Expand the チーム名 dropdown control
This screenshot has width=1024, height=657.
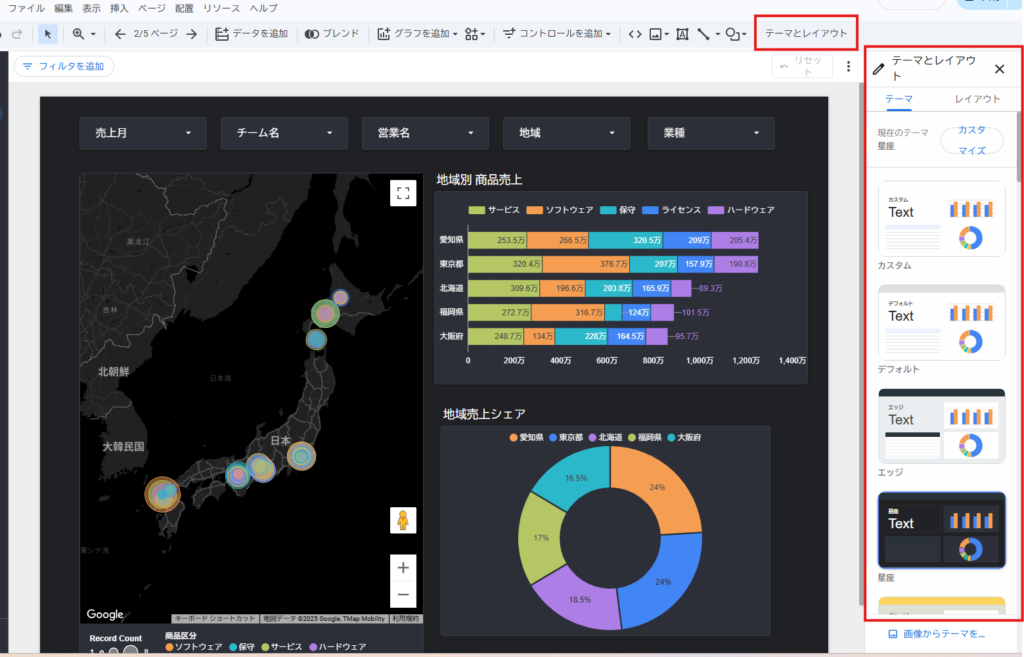[284, 133]
